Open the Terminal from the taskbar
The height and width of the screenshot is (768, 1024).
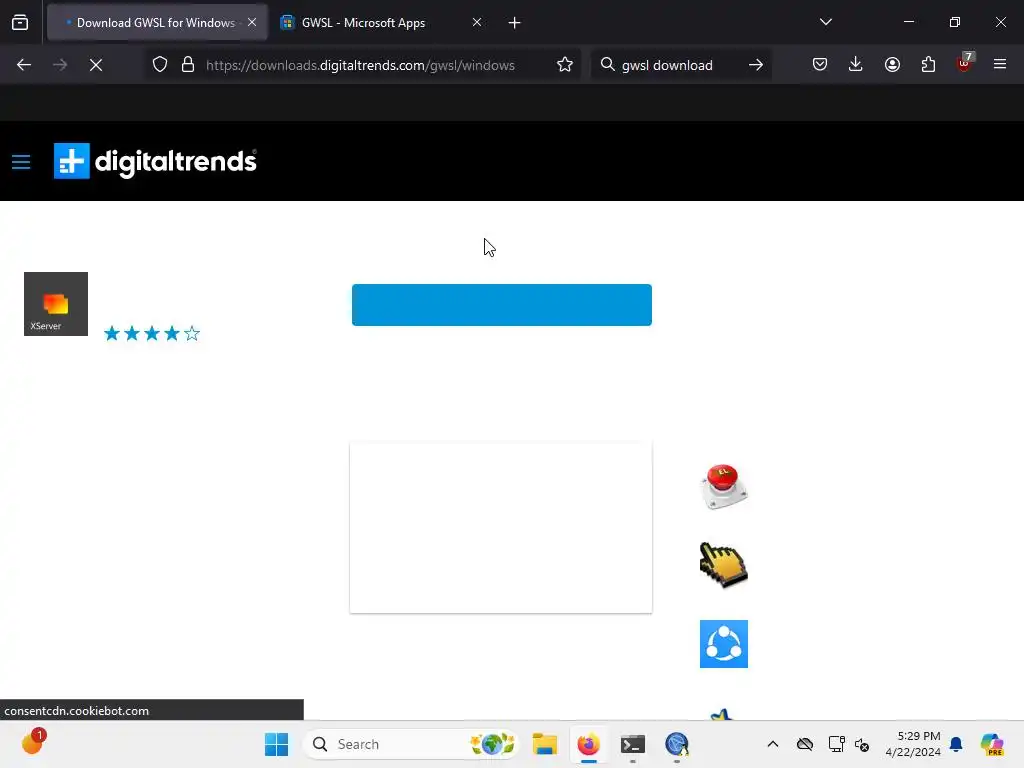pyautogui.click(x=633, y=744)
